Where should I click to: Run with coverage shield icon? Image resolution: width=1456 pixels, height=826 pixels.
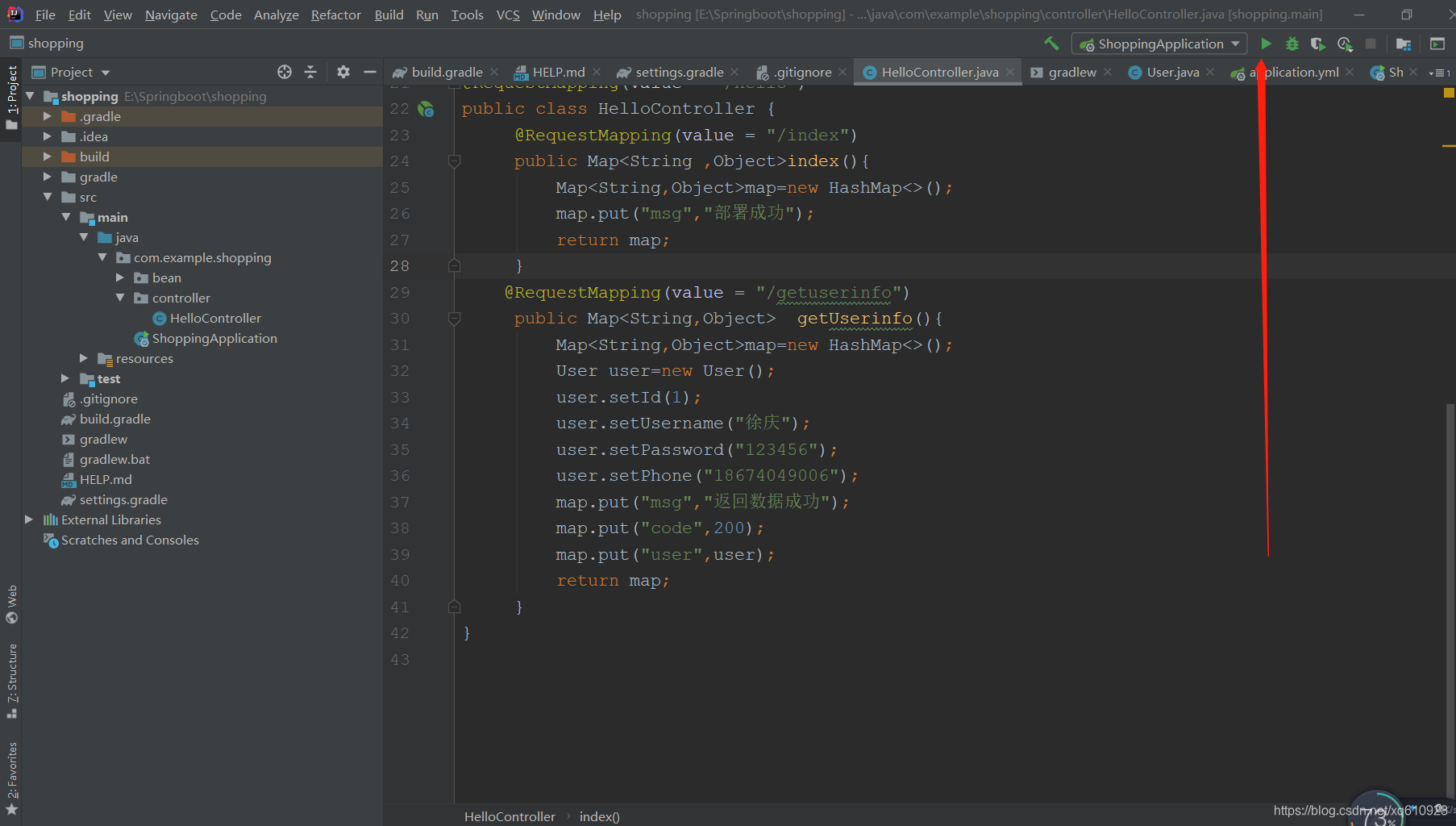click(1317, 44)
